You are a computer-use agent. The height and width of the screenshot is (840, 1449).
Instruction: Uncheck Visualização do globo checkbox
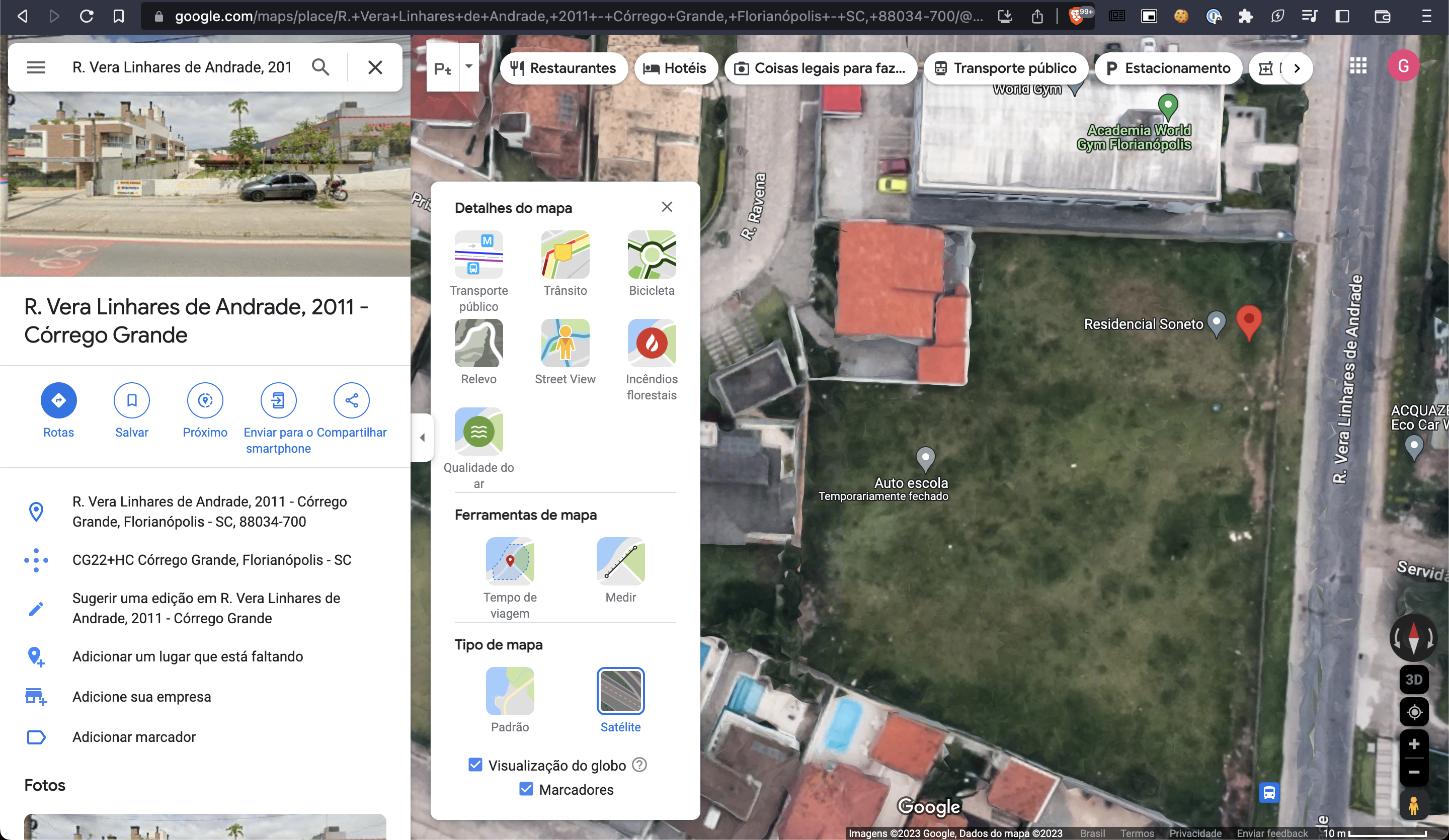[475, 765]
